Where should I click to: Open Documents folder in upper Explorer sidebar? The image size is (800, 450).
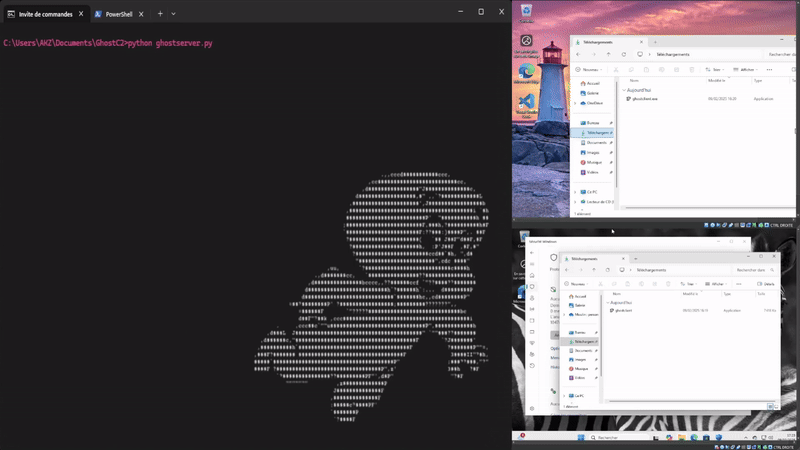(594, 142)
